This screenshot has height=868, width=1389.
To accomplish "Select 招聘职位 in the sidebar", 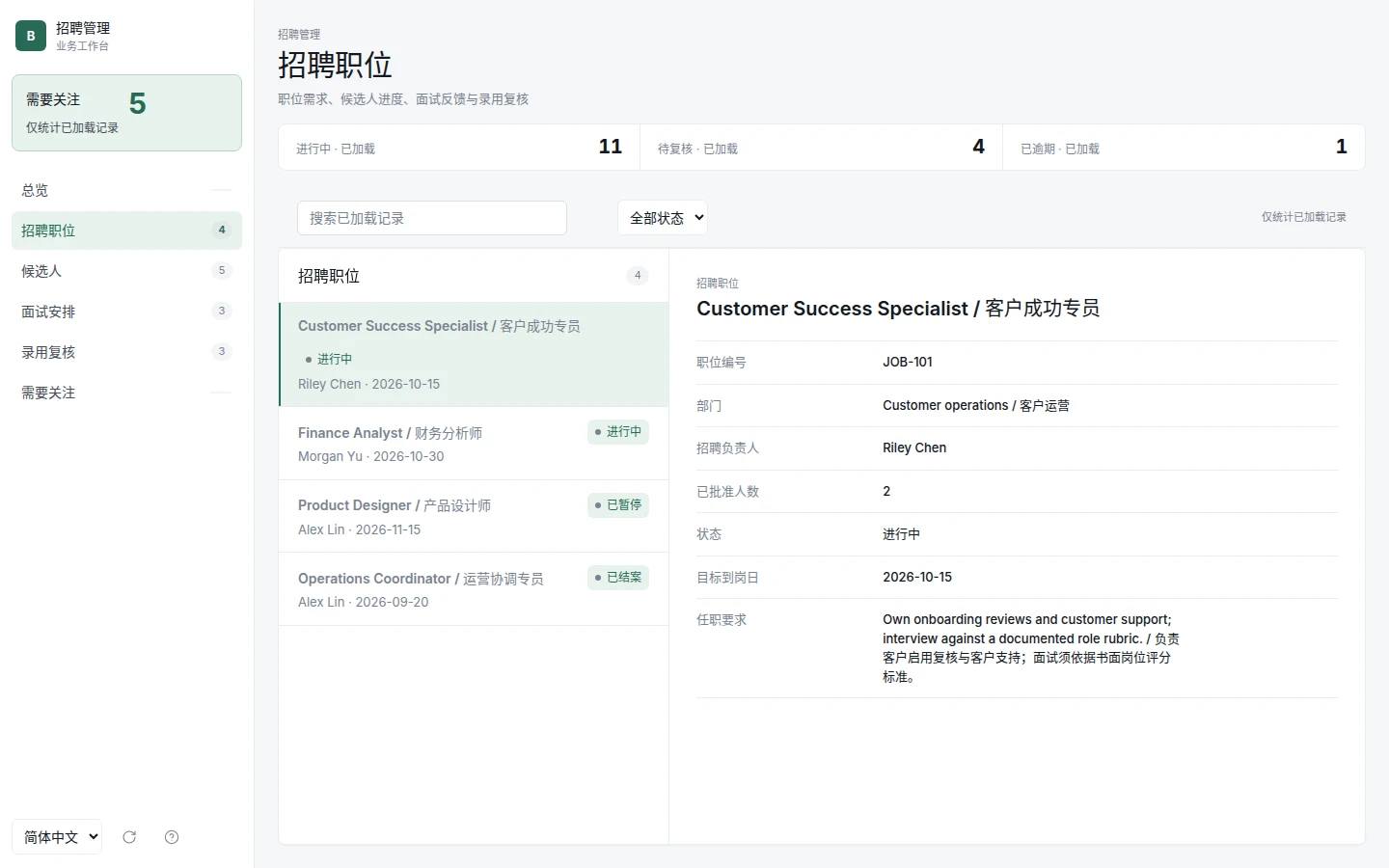I will [126, 231].
